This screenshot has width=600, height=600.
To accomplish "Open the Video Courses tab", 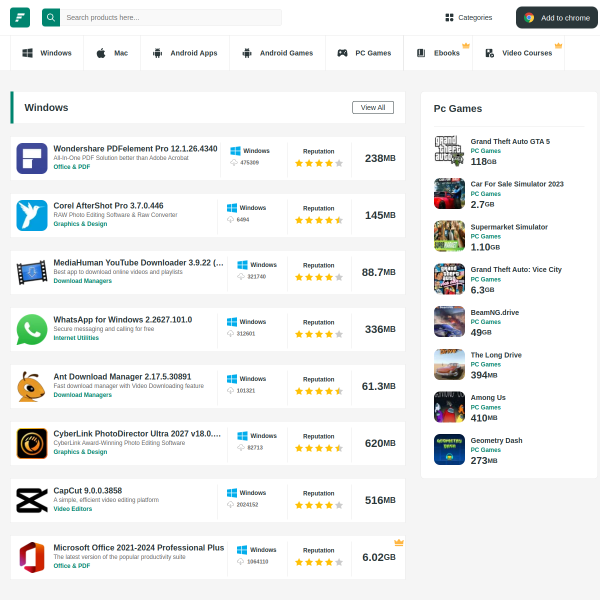I will [x=519, y=53].
